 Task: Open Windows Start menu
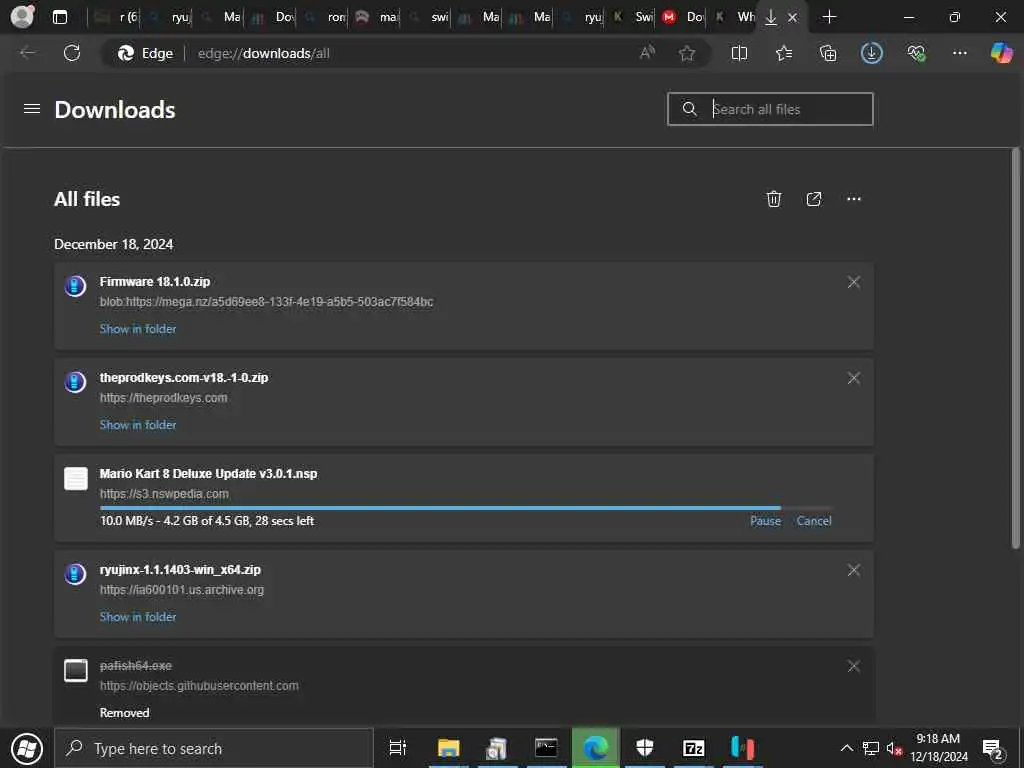coord(27,748)
